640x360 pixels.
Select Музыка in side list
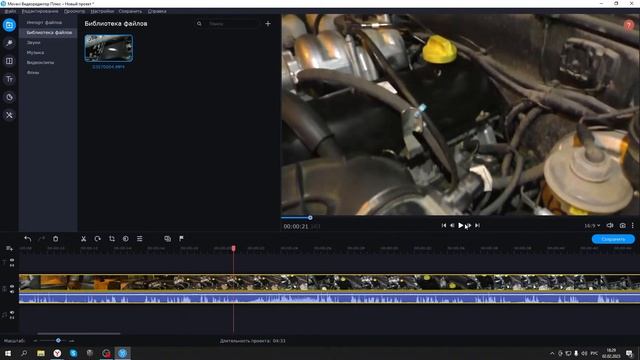[x=36, y=53]
